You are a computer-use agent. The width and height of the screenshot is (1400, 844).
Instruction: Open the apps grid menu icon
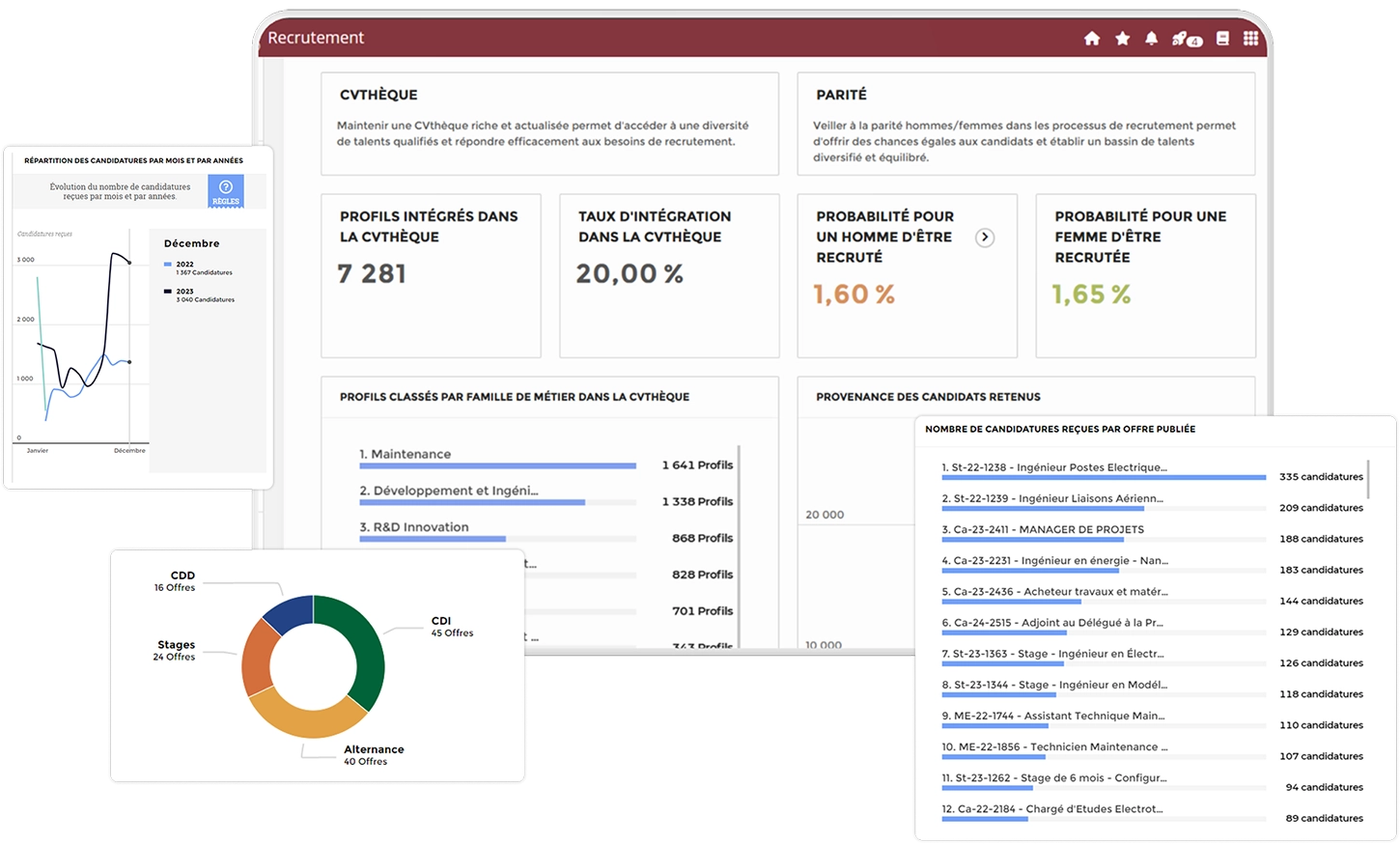click(1250, 39)
